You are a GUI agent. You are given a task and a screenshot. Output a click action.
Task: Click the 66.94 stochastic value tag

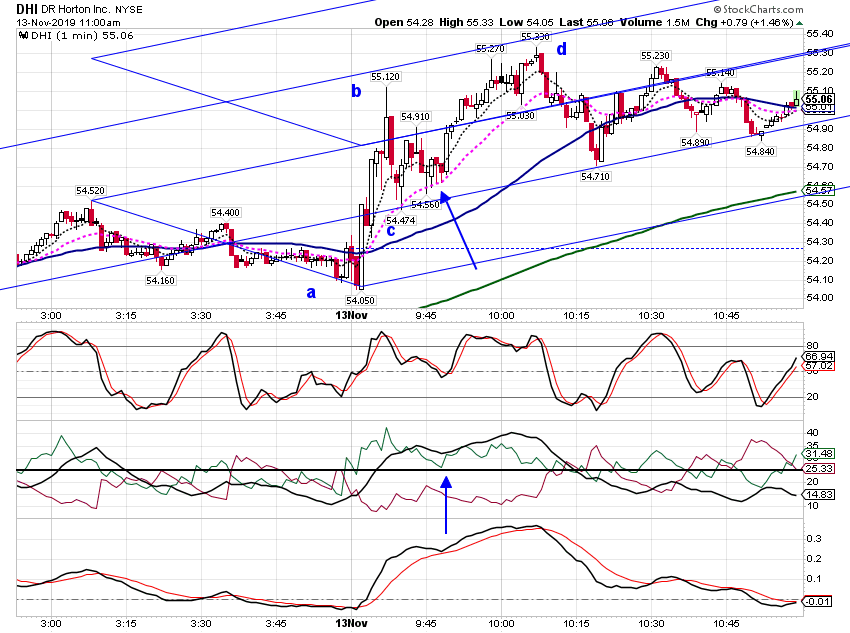pos(819,356)
